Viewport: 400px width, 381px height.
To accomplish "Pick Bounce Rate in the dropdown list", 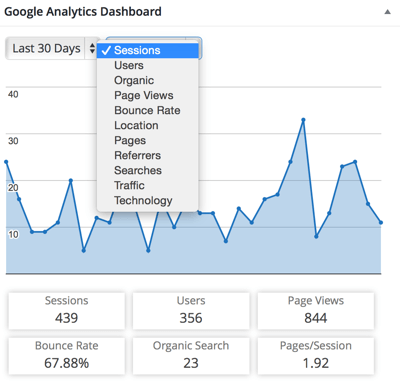I will (148, 110).
